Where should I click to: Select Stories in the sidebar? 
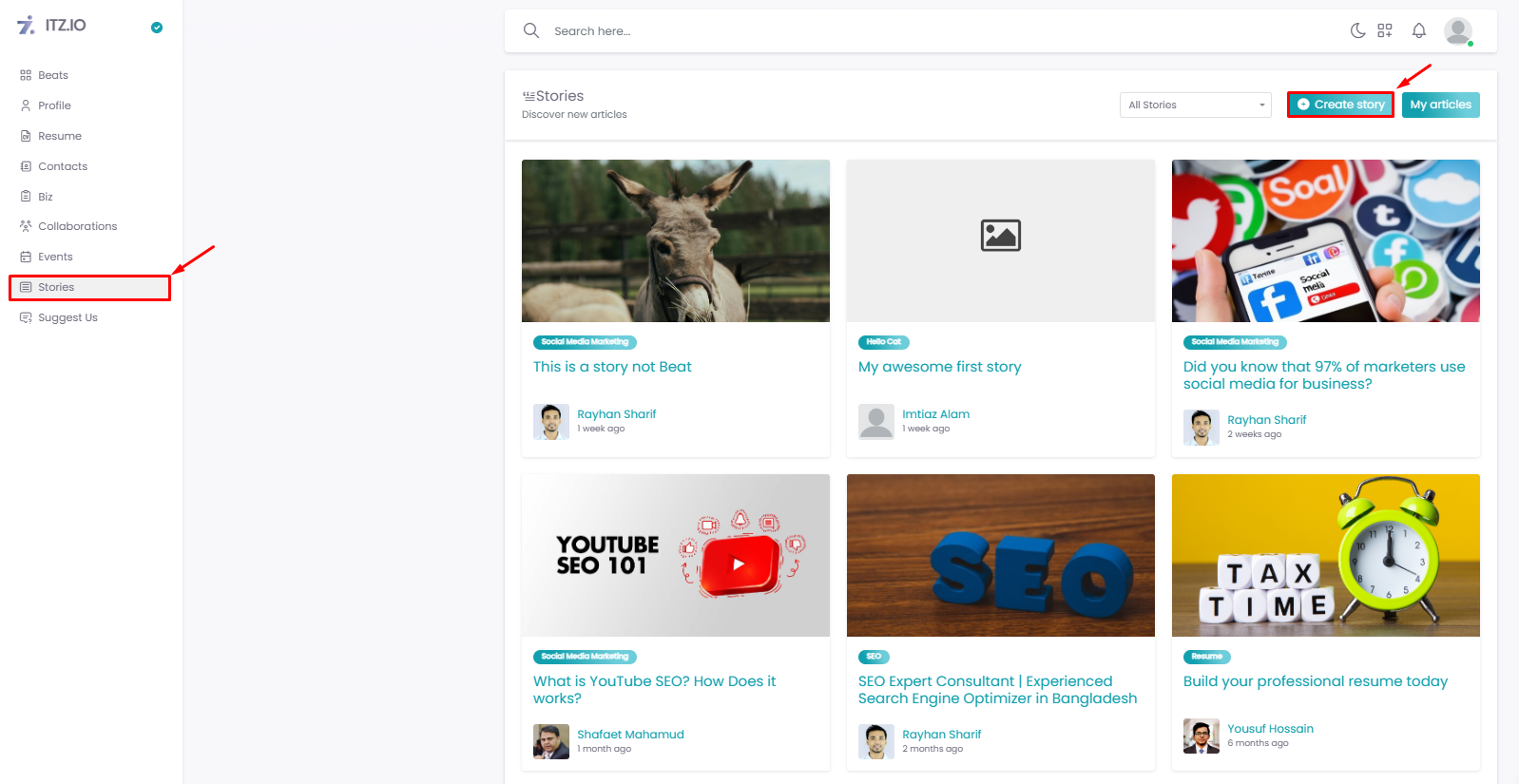point(56,287)
